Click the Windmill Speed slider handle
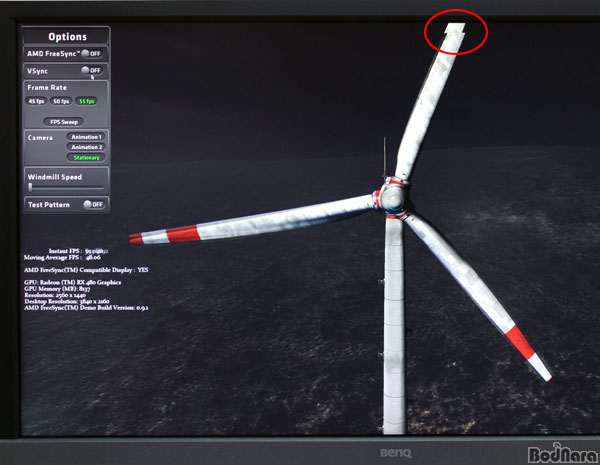Image resolution: width=600 pixels, height=465 pixels. click(30, 187)
